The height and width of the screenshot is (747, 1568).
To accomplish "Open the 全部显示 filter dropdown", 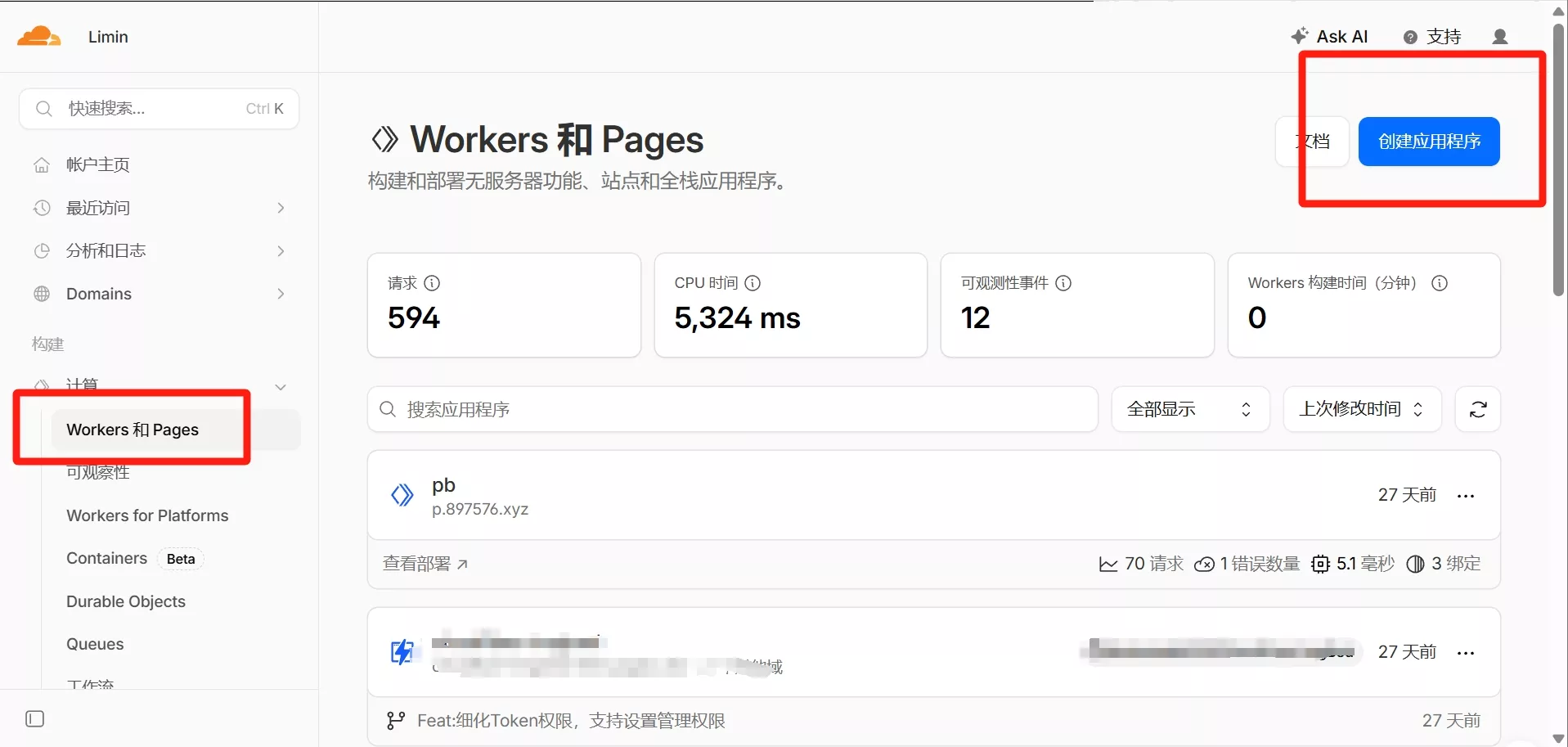I will click(x=1190, y=409).
